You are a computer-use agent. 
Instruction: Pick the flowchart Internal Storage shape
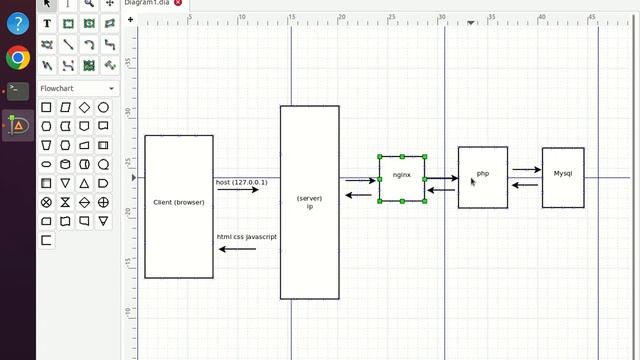[x=47, y=183]
